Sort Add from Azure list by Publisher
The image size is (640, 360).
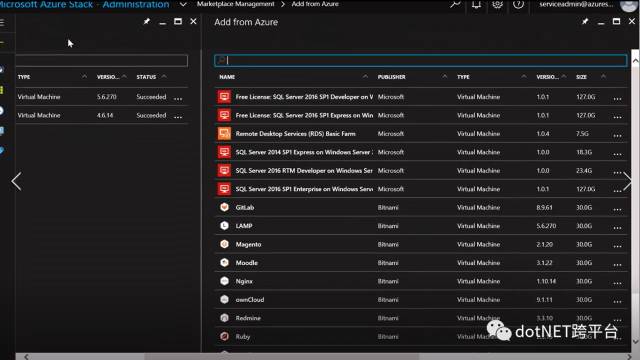[x=391, y=77]
